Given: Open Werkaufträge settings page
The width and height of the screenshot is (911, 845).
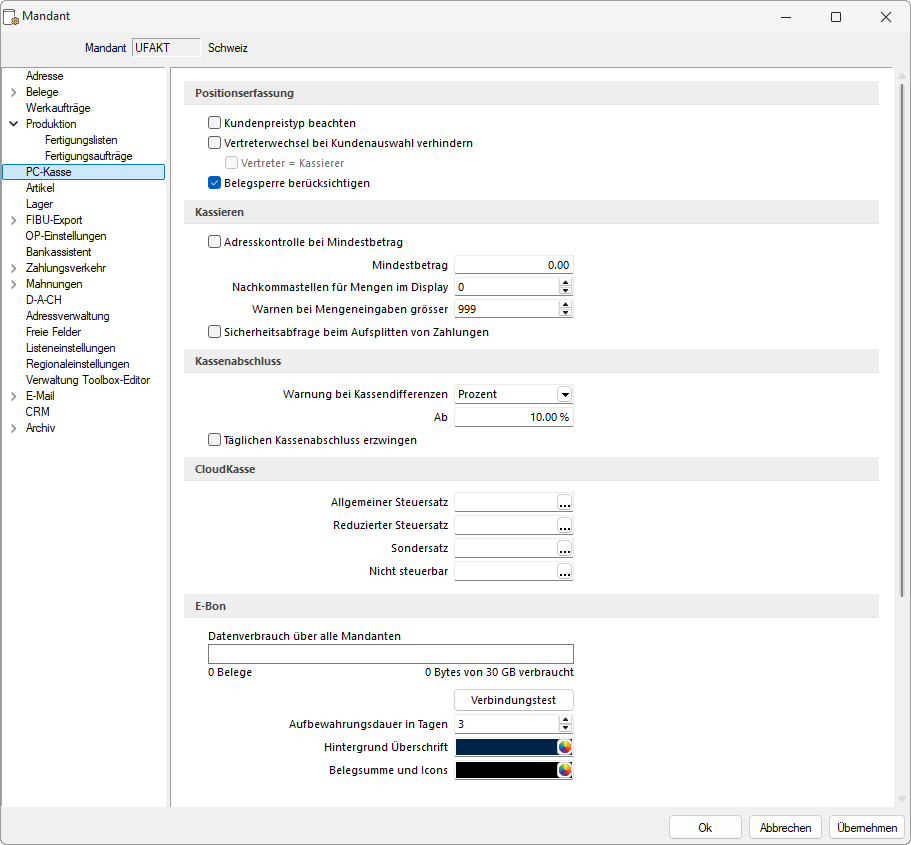Looking at the screenshot, I should point(58,108).
